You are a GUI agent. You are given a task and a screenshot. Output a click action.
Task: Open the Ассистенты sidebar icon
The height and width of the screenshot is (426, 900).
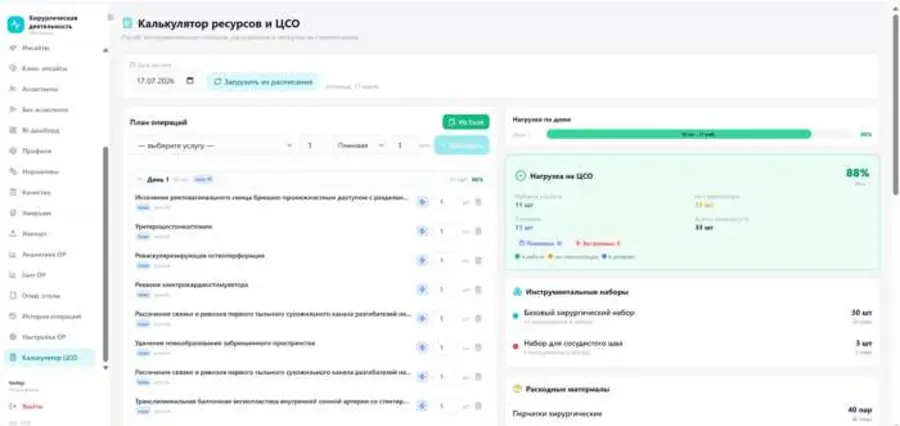point(13,90)
